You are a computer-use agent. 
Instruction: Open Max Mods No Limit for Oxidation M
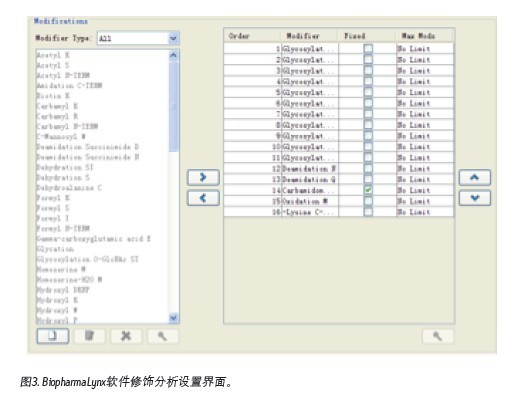425,201
